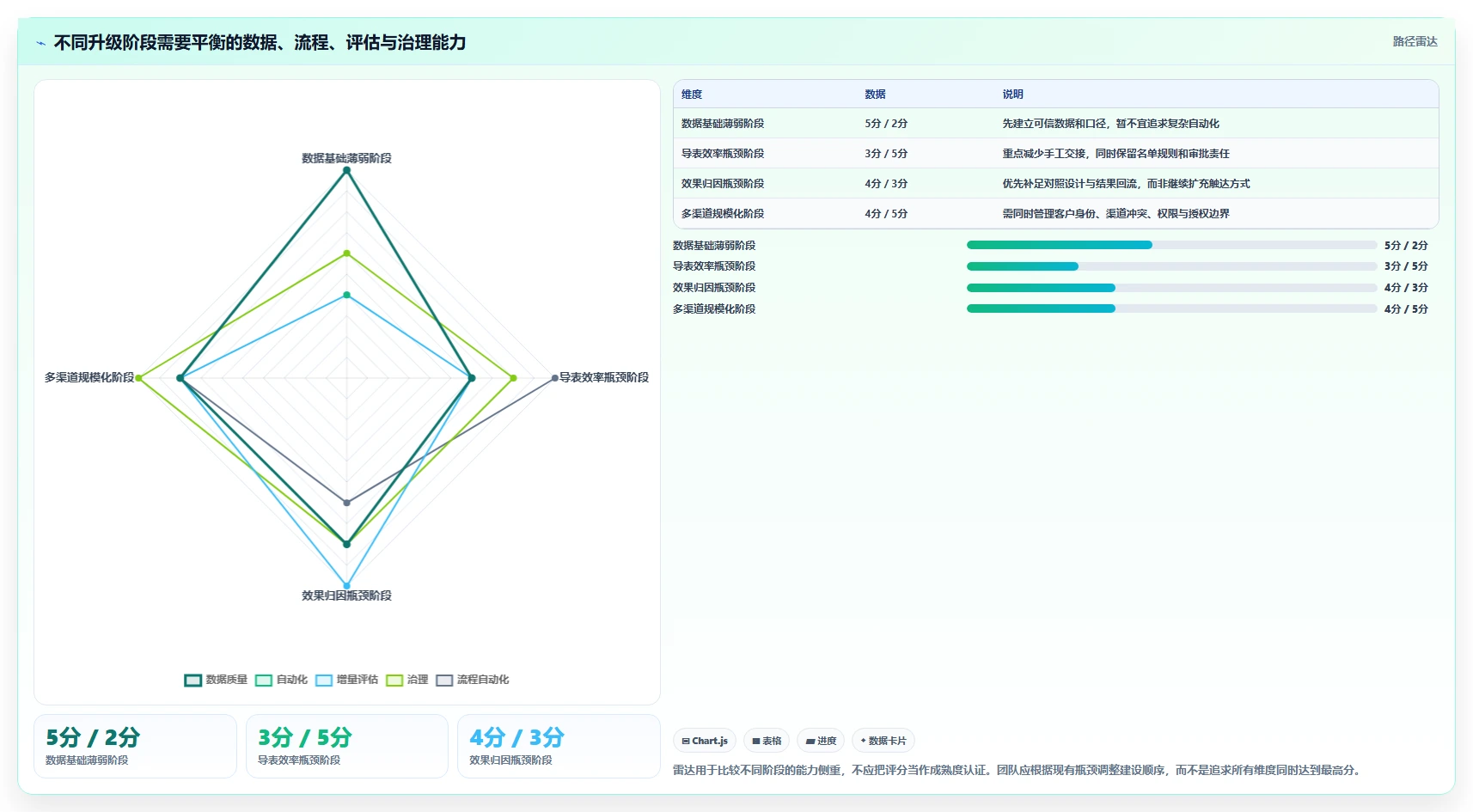Viewport: 1473px width, 812px height.
Task: Click progress bar for 多渠道规模化阶段
Action: (1171, 308)
